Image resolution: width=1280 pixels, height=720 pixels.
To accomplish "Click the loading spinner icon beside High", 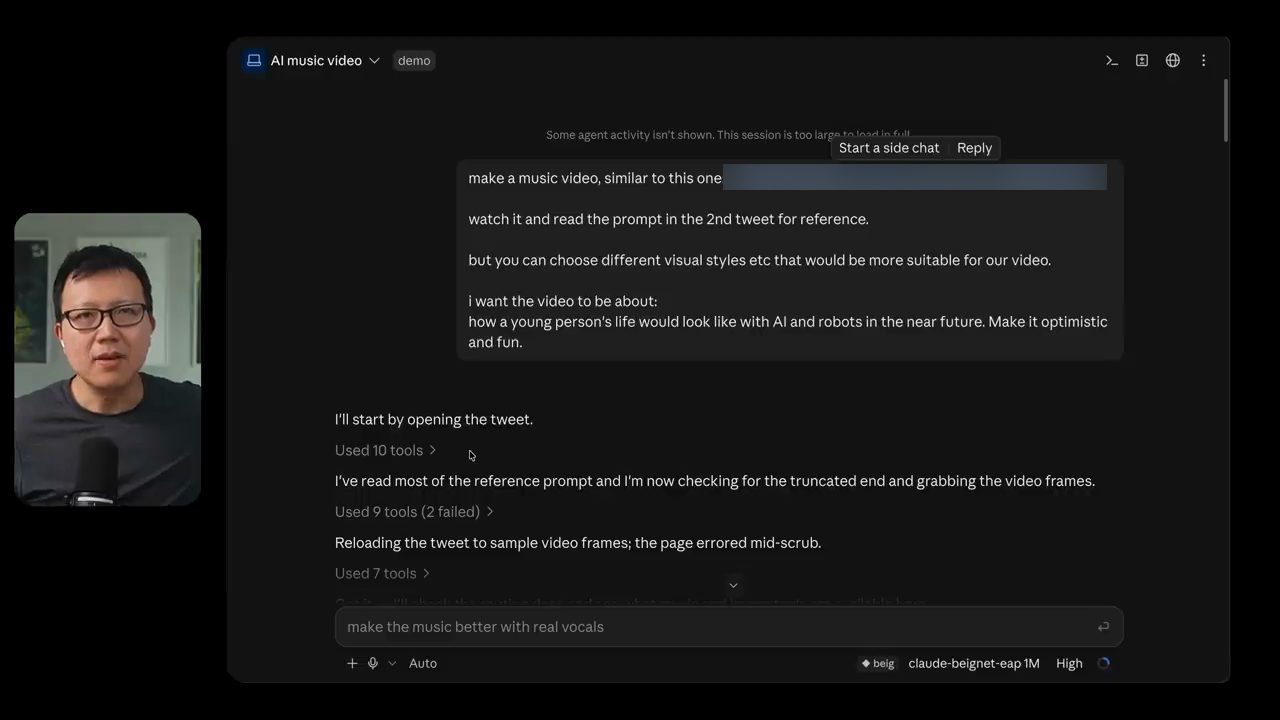I will point(1104,663).
